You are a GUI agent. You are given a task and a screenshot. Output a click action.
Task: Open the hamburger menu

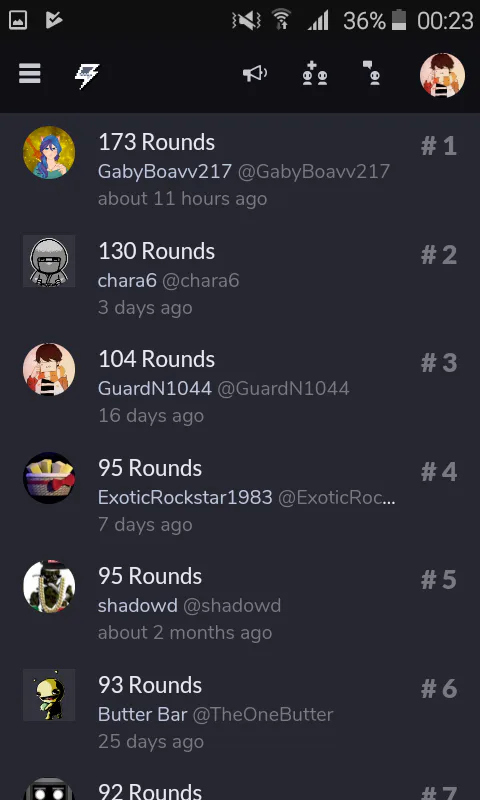pos(30,74)
